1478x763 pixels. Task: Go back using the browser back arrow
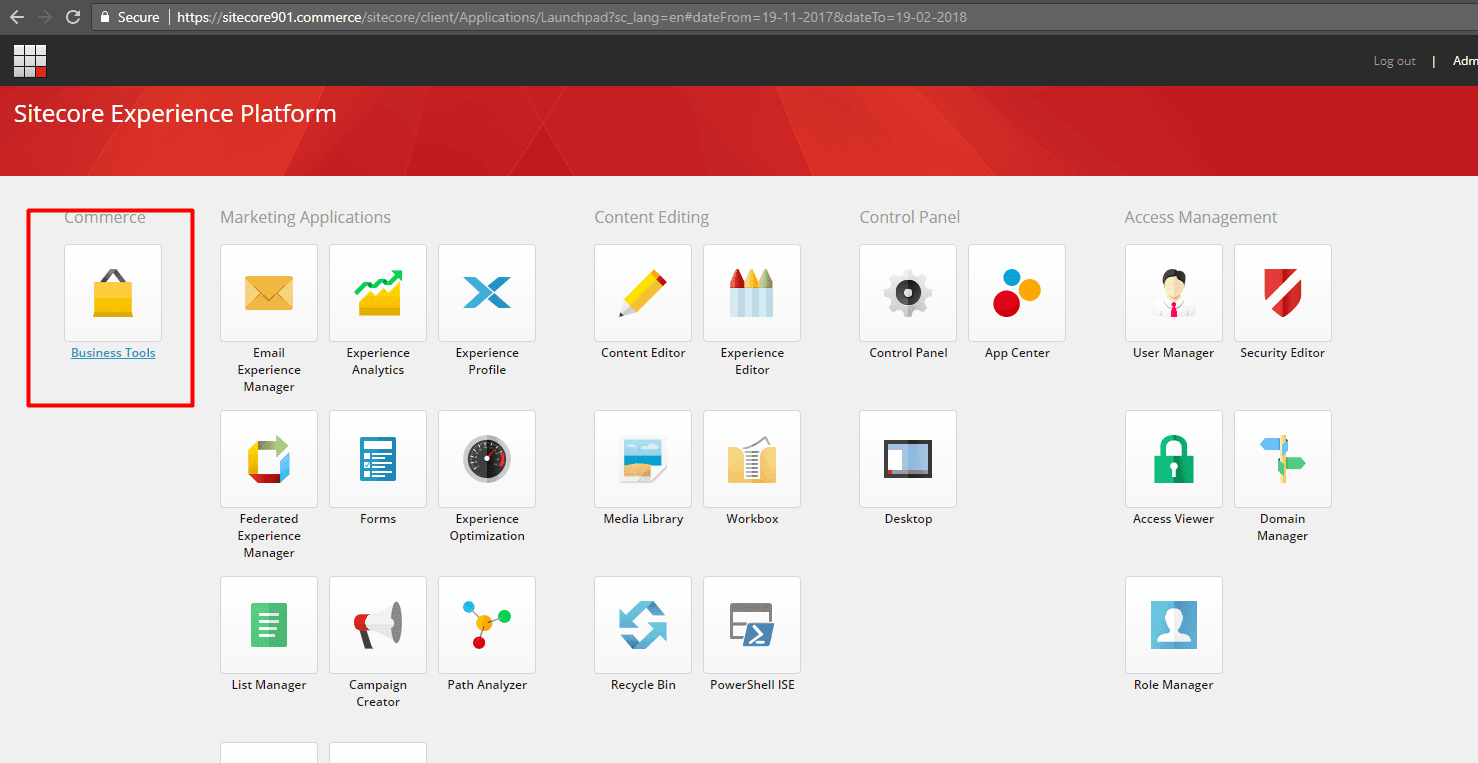click(16, 17)
